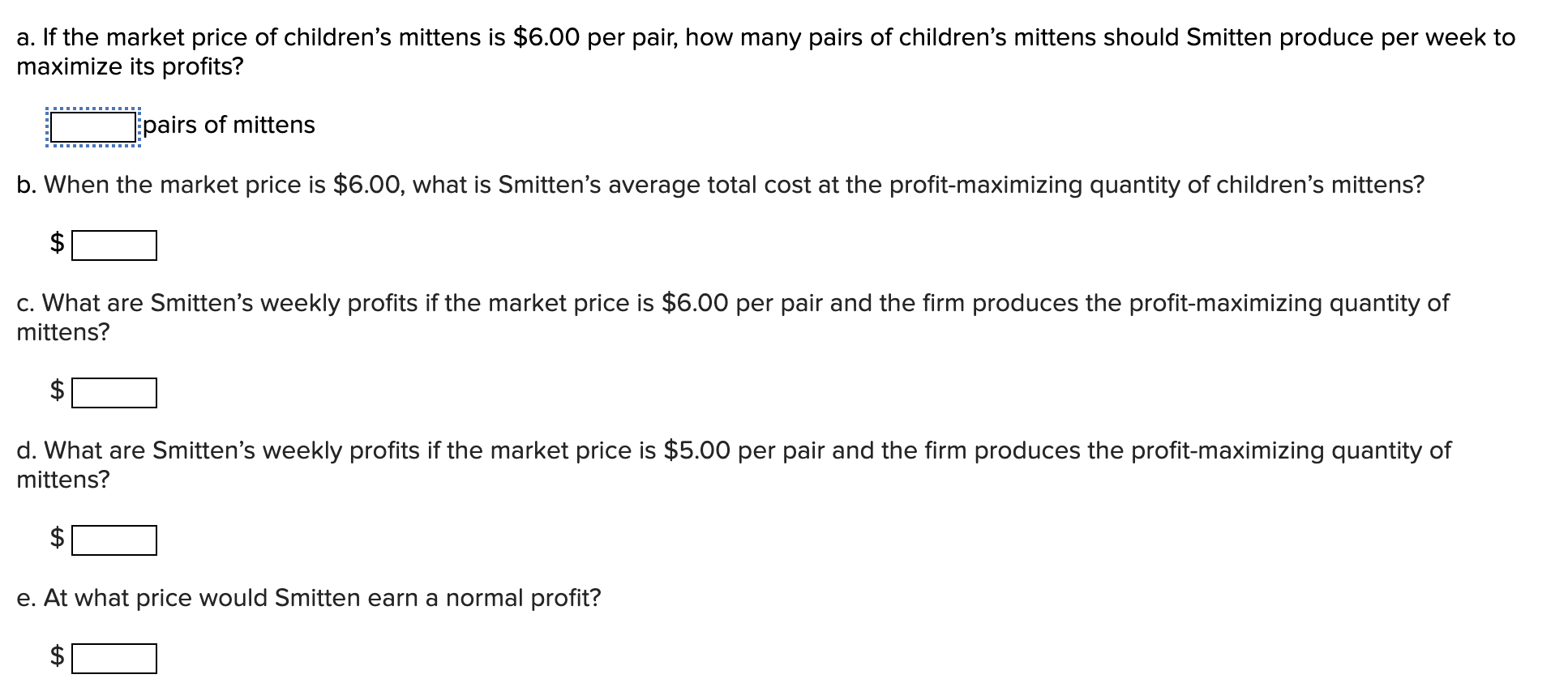This screenshot has height=700, width=1568.
Task: Click the pairs of mittens answer box
Action: pos(92,127)
